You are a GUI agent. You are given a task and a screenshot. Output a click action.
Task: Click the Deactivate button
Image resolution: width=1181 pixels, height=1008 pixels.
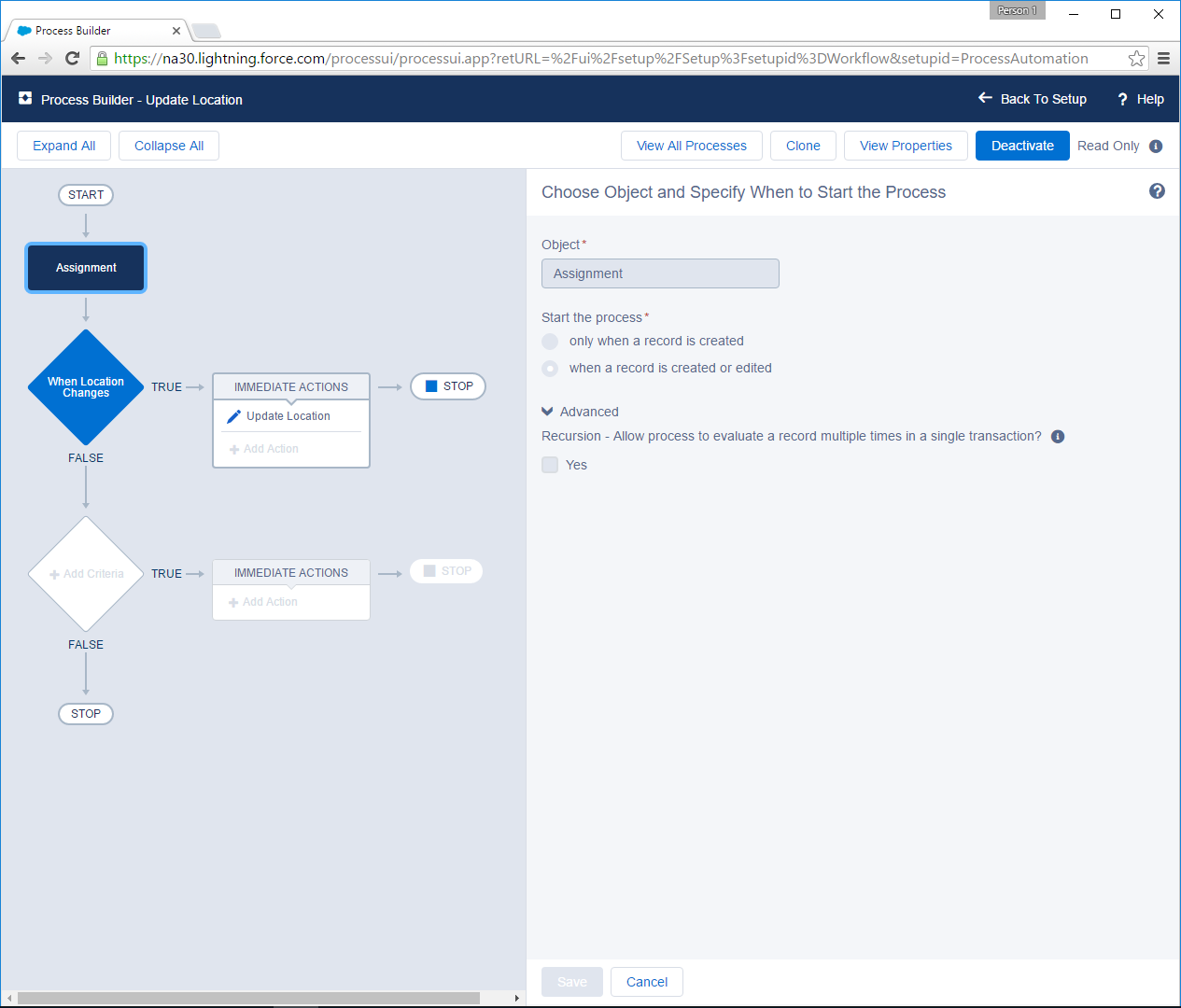click(x=1022, y=146)
